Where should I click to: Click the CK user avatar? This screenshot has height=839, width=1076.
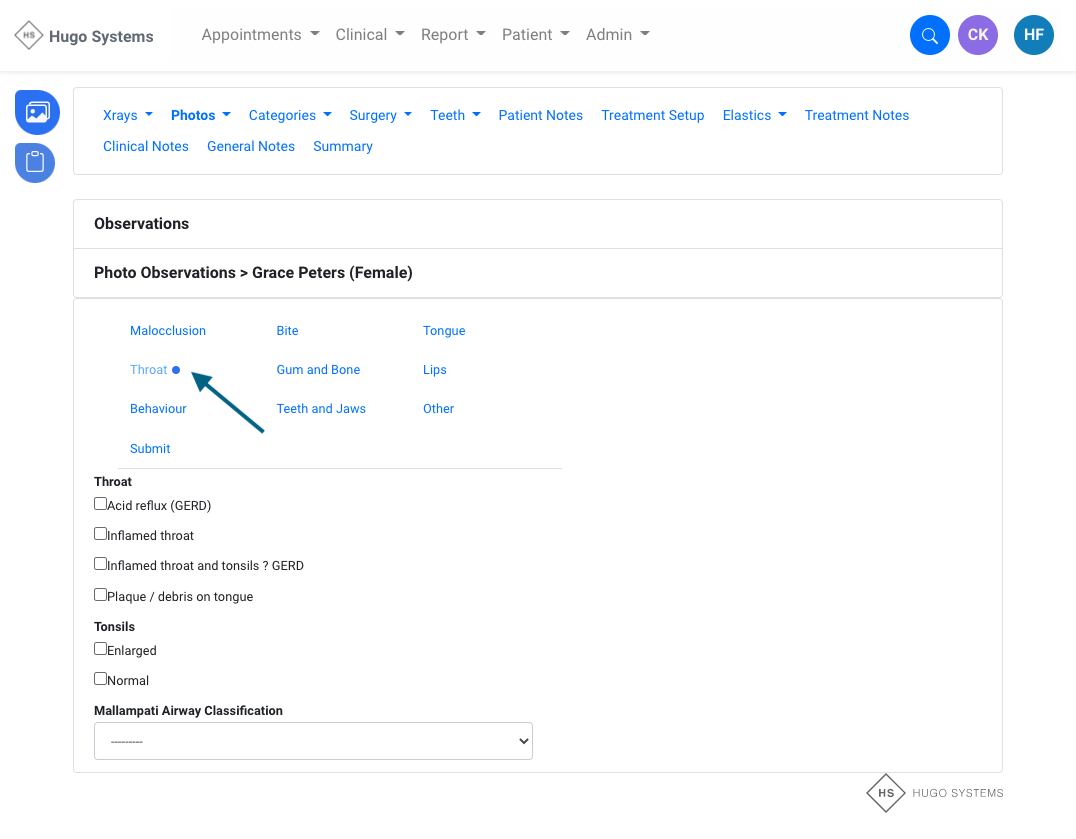tap(977, 35)
